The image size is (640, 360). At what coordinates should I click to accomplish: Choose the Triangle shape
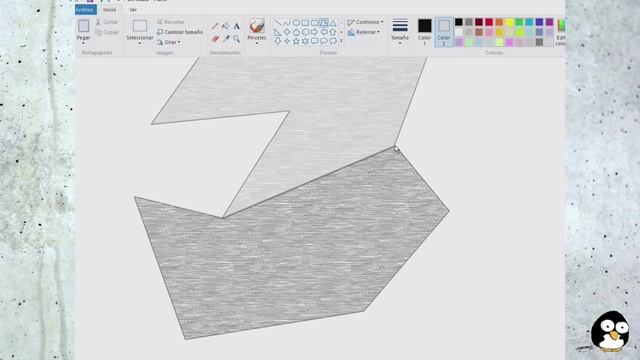[333, 23]
